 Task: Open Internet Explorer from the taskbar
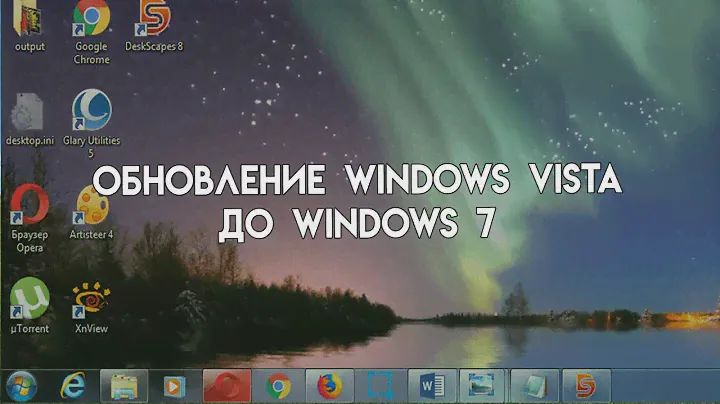tap(73, 385)
